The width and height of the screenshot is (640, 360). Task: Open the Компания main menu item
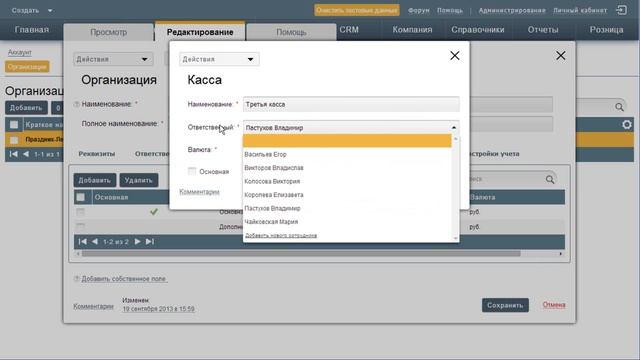pyautogui.click(x=412, y=29)
